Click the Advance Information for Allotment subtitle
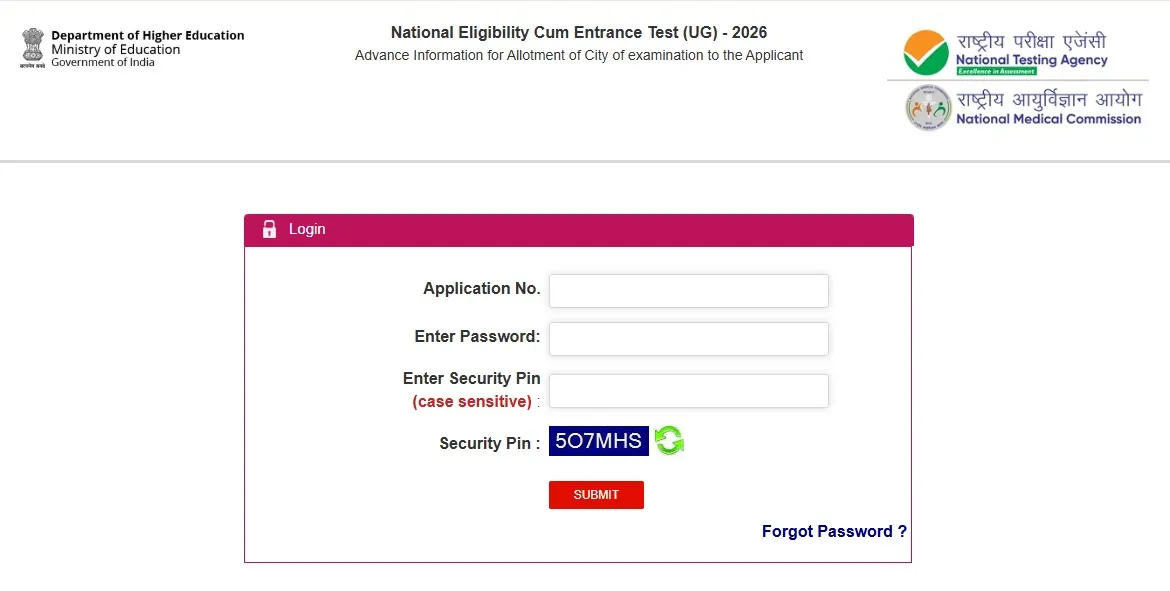Image resolution: width=1170 pixels, height=591 pixels. (x=579, y=56)
